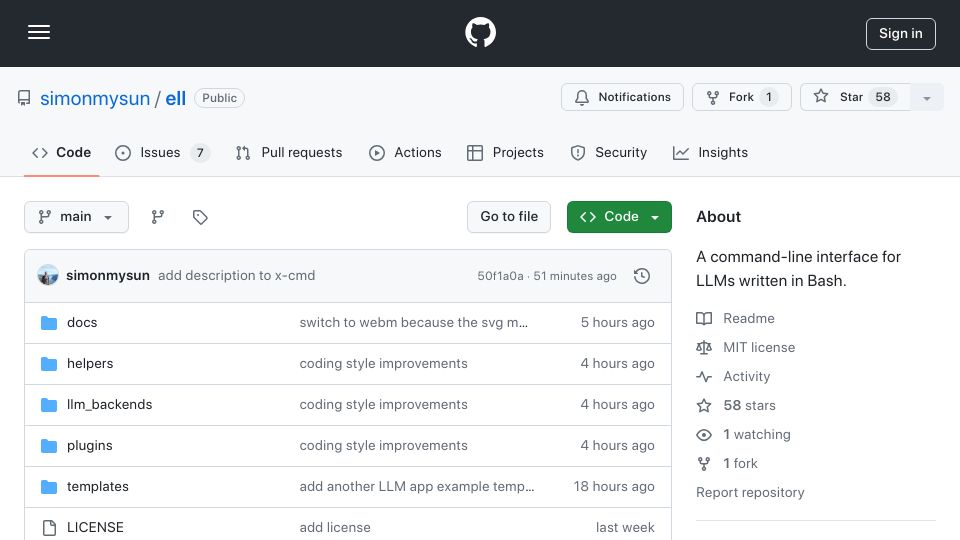Open the helpers folder
960x540 pixels.
click(90, 364)
